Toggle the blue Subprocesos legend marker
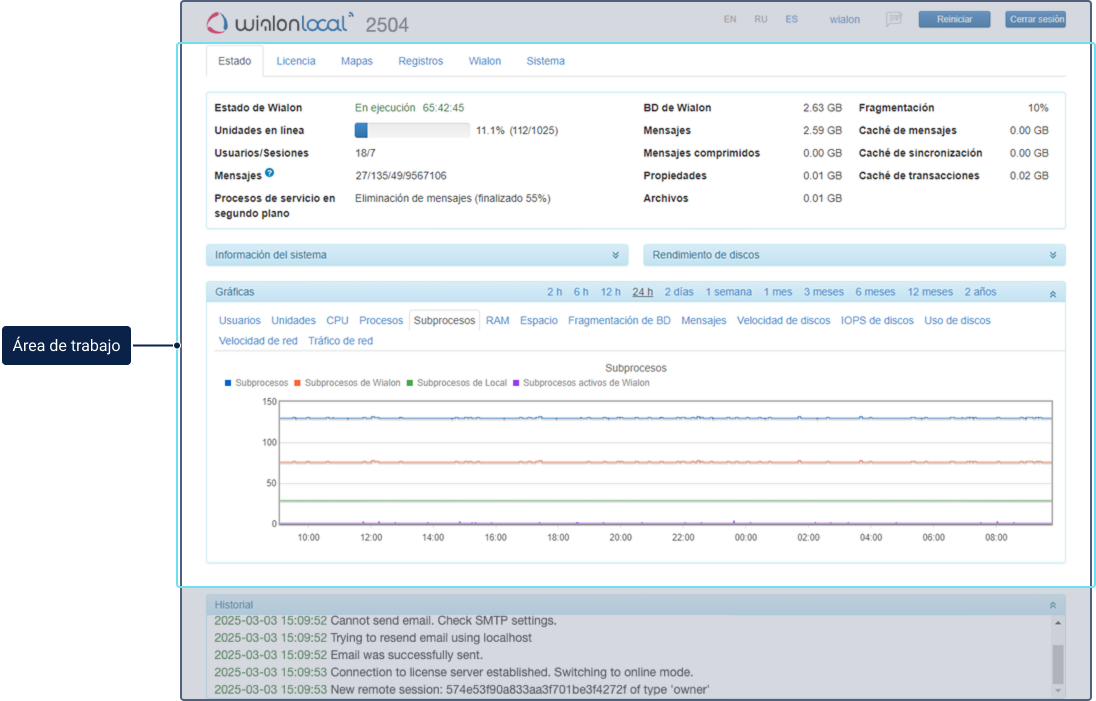This screenshot has width=1096, height=701. click(229, 383)
